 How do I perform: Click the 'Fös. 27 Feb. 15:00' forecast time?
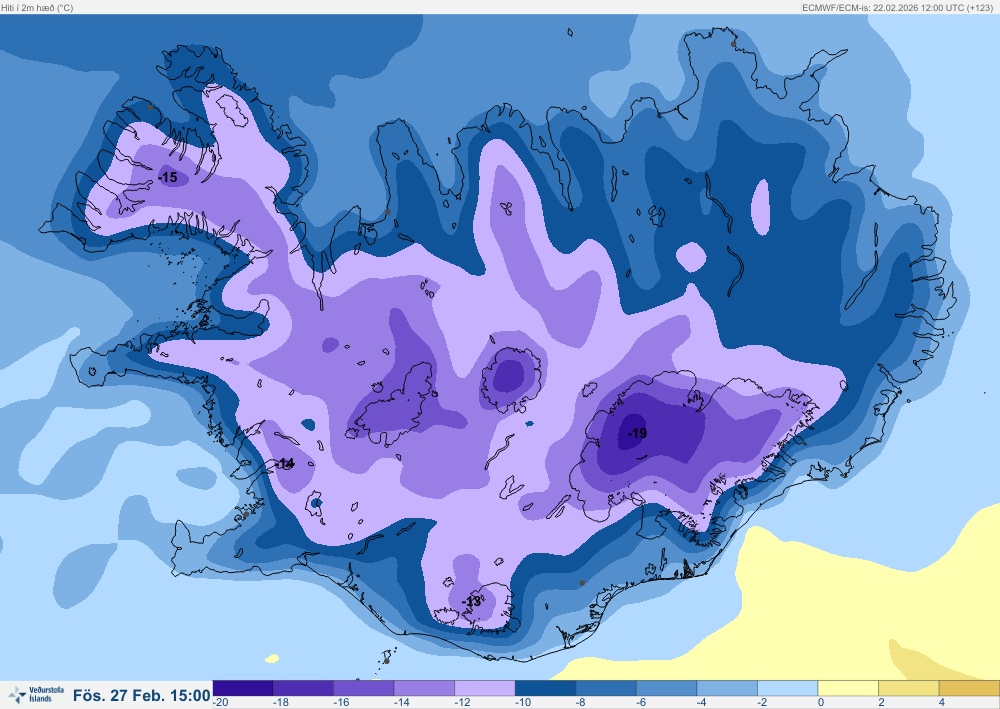(141, 695)
